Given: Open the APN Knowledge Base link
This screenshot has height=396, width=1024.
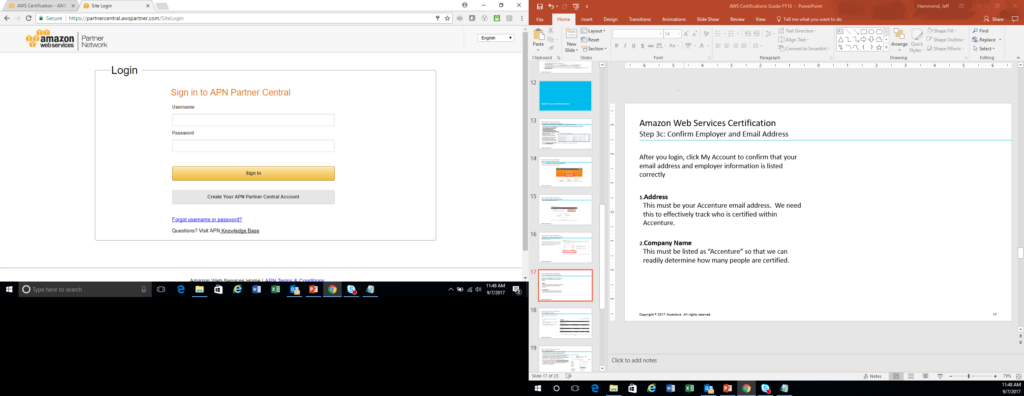Looking at the screenshot, I should click(x=240, y=231).
